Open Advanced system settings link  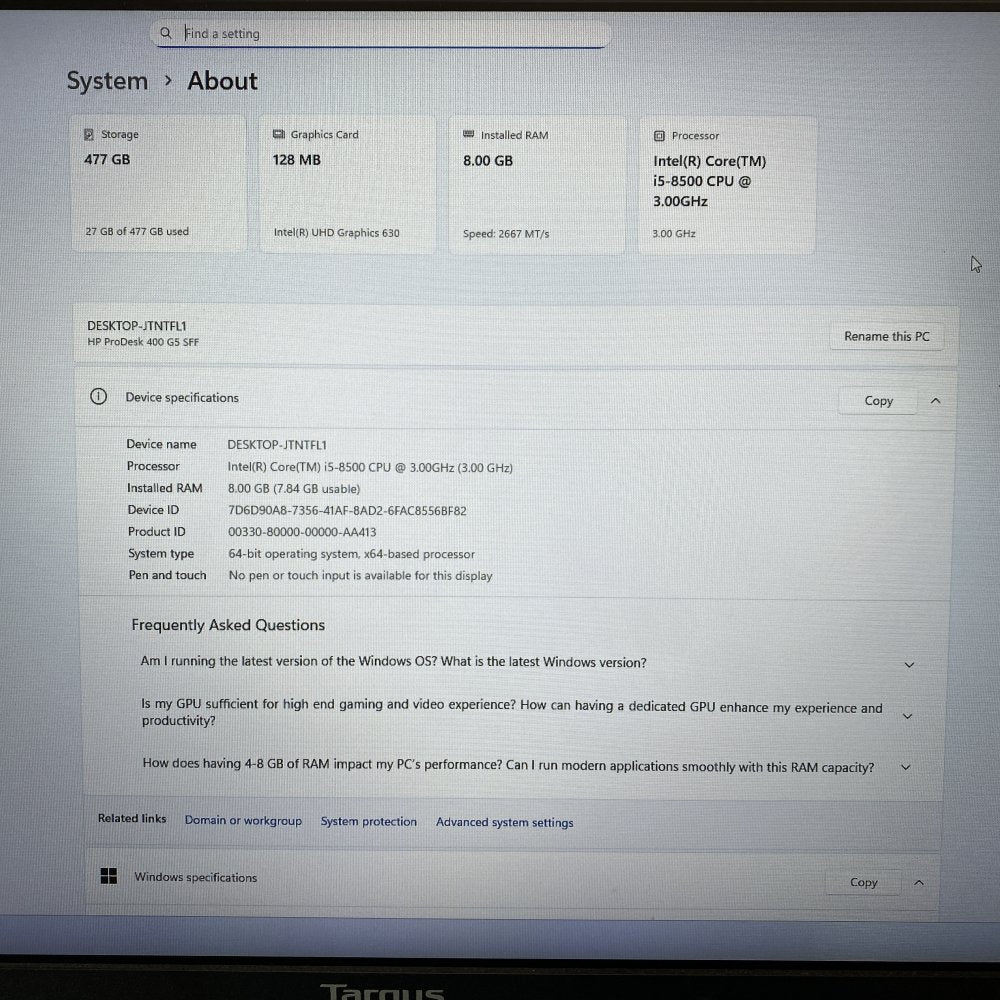pos(504,823)
